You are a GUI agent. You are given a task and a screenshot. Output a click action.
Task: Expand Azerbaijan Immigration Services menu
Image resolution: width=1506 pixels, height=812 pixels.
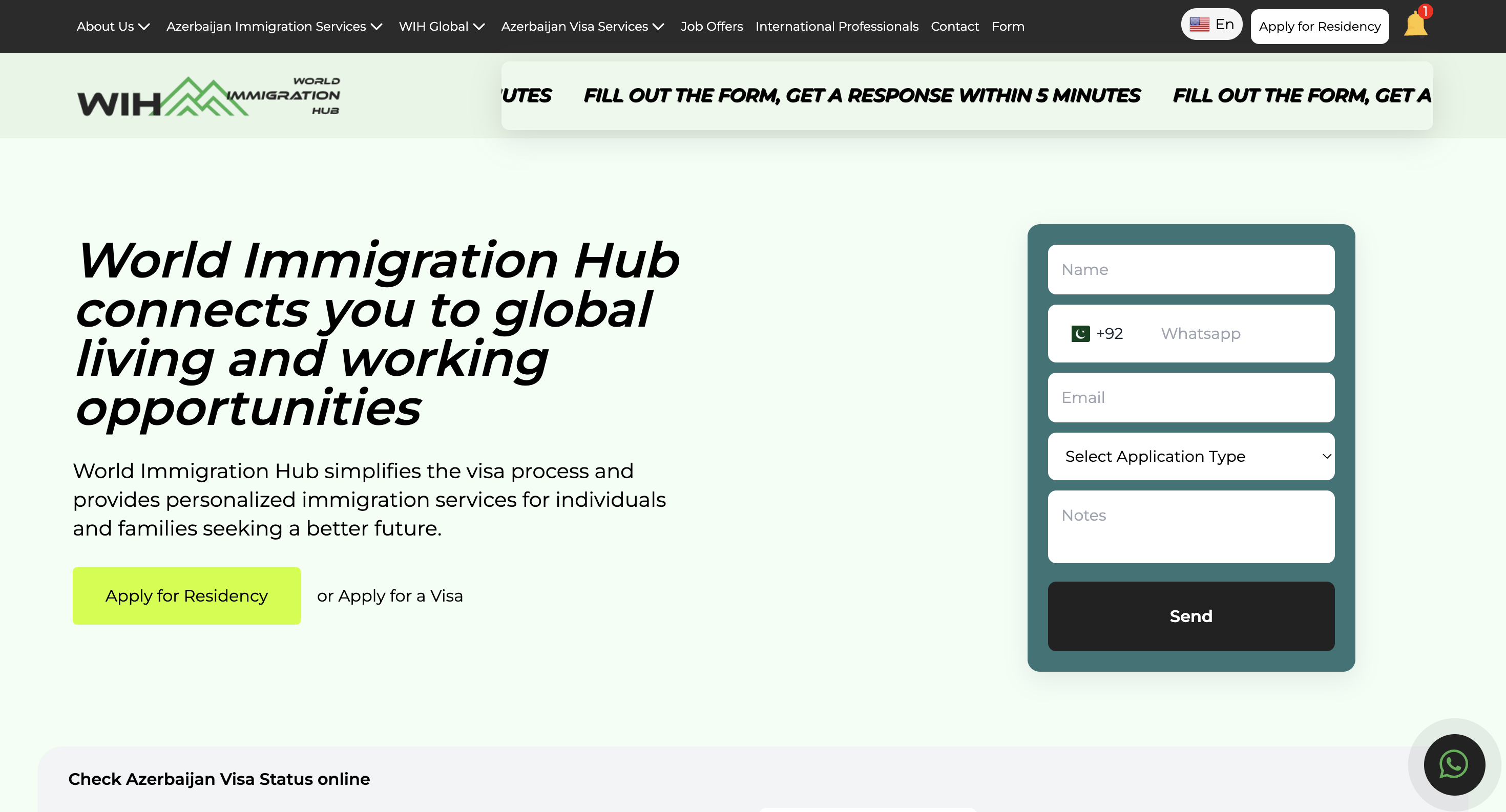(x=274, y=26)
